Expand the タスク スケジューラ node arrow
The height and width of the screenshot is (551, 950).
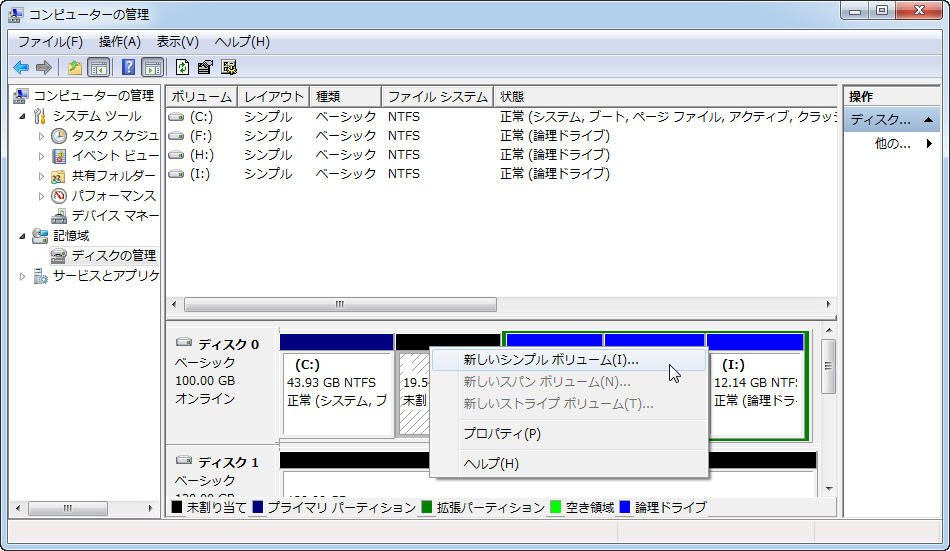coord(41,136)
